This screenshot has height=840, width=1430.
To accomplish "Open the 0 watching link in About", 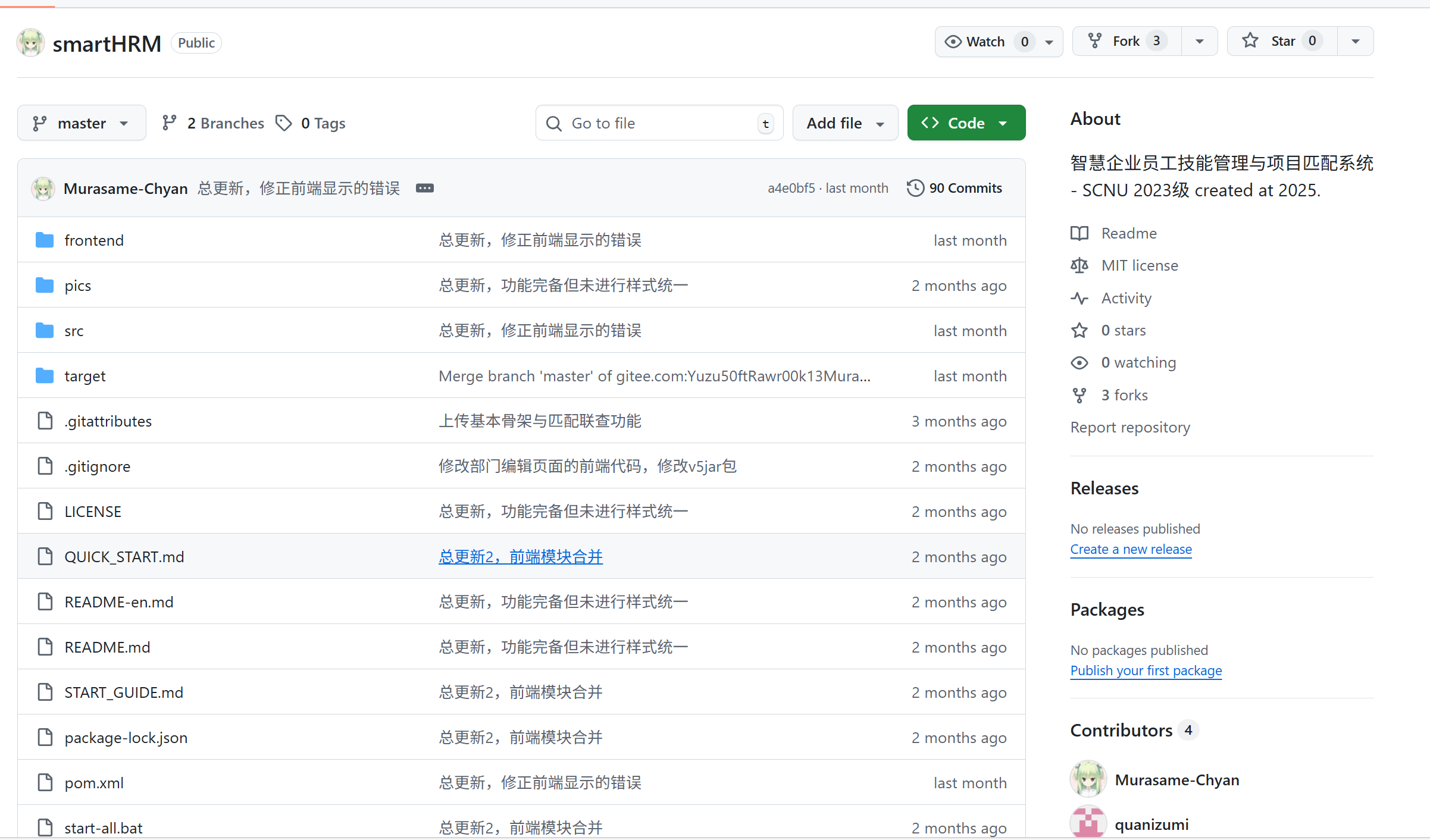I will coord(1138,362).
